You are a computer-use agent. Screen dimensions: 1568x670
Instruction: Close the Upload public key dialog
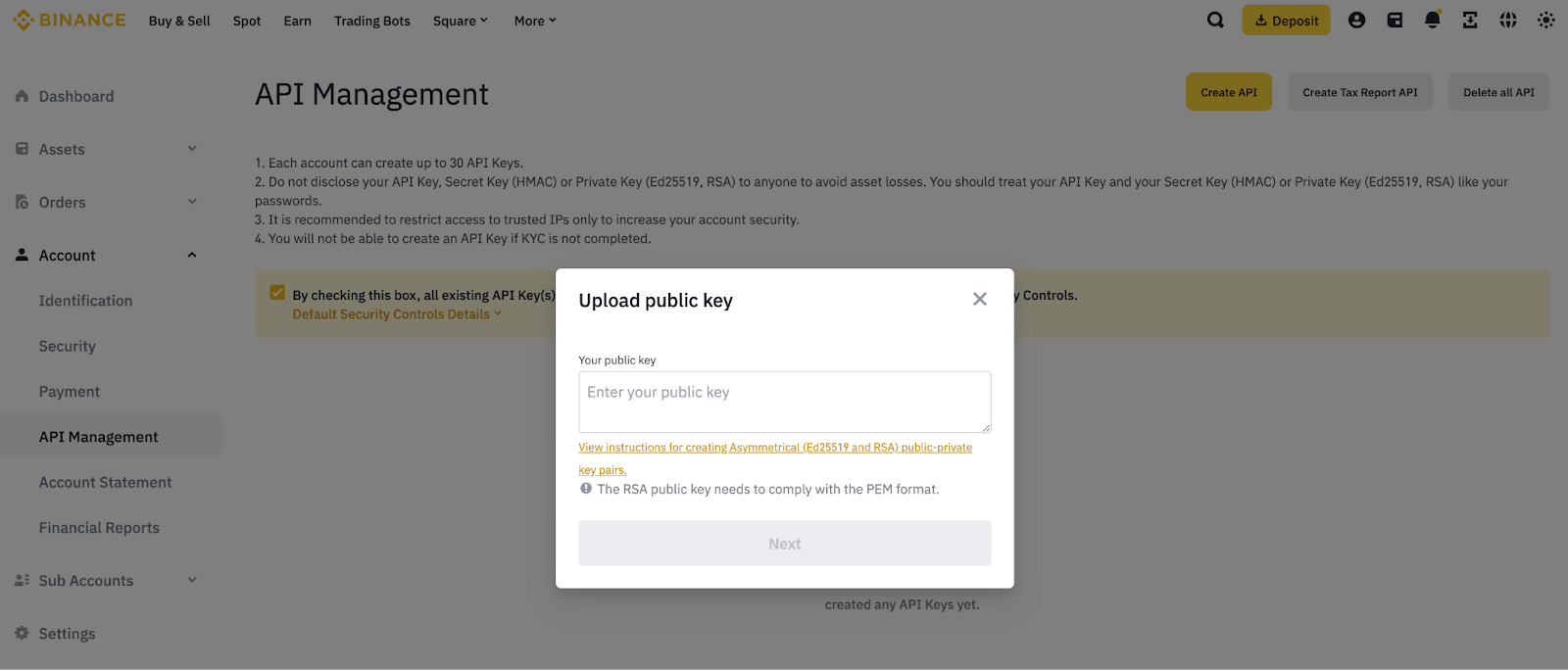979,299
